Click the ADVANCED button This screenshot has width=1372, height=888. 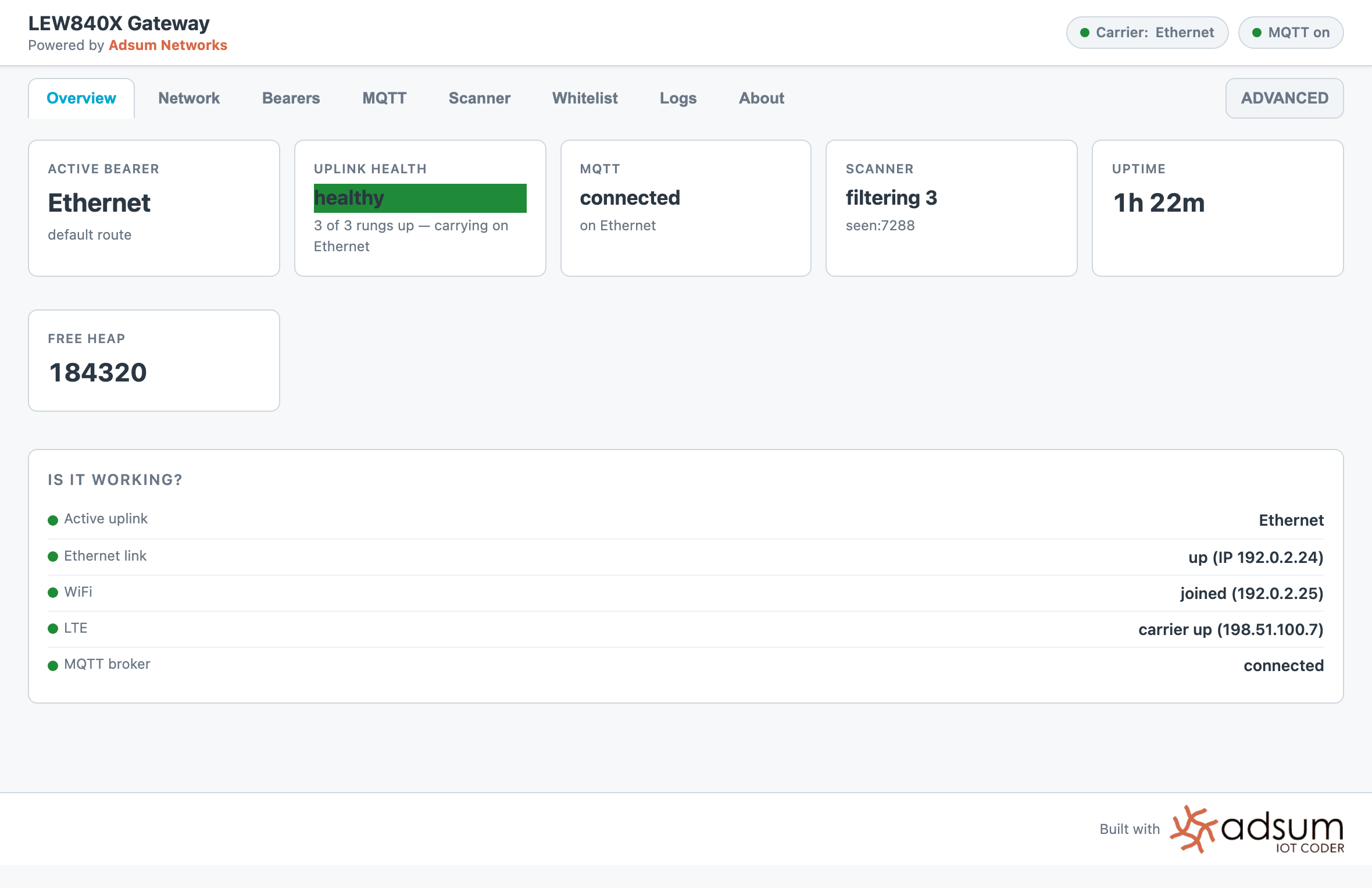click(x=1285, y=98)
